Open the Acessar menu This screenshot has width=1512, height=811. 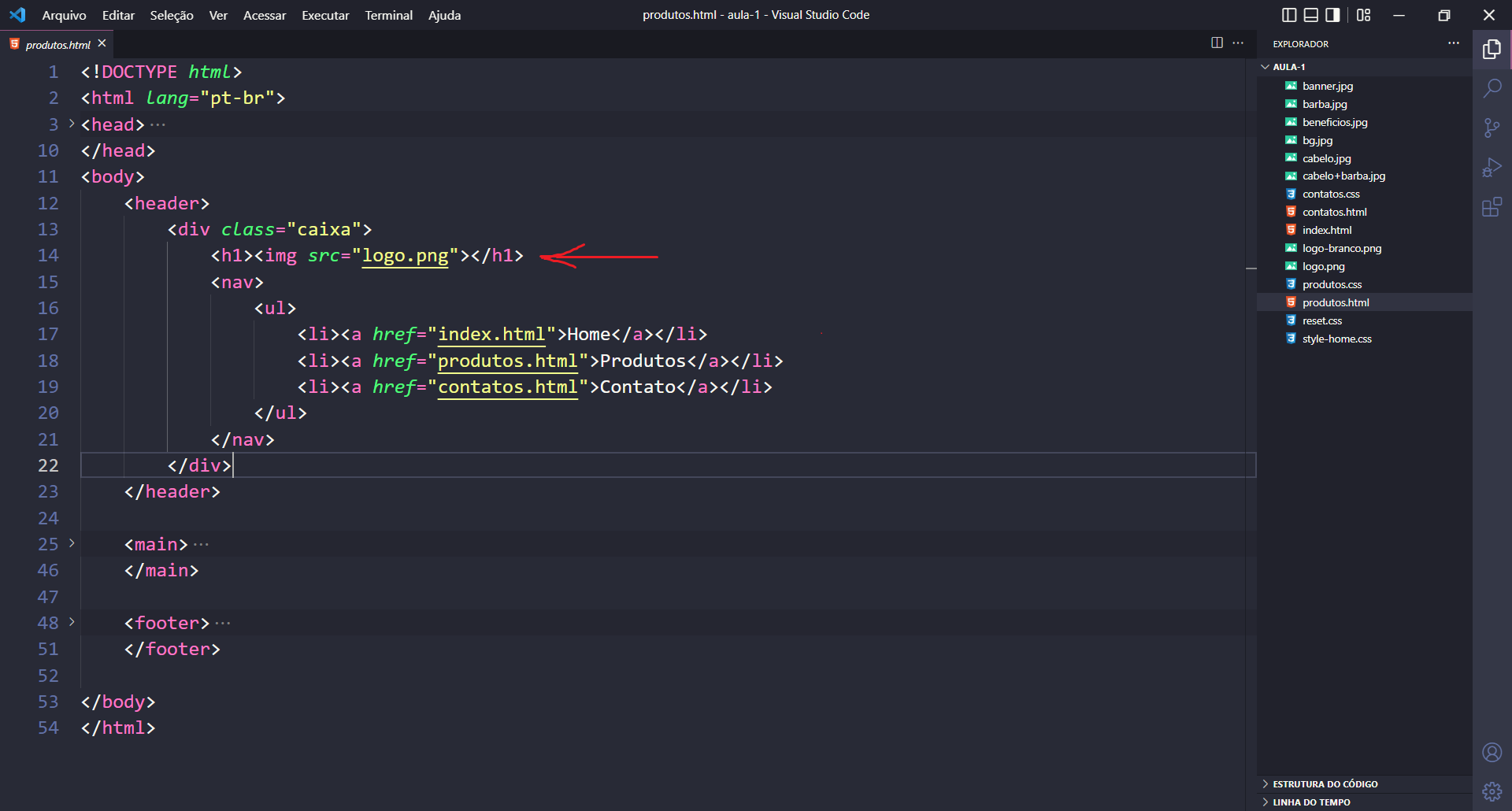[265, 15]
